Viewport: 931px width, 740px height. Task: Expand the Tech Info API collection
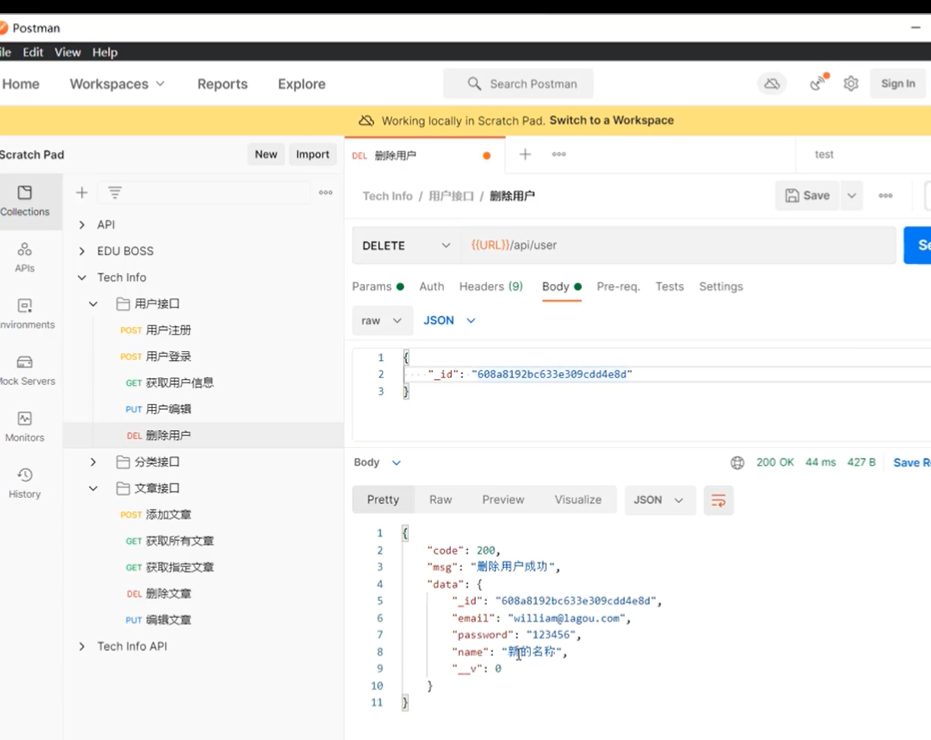point(82,646)
